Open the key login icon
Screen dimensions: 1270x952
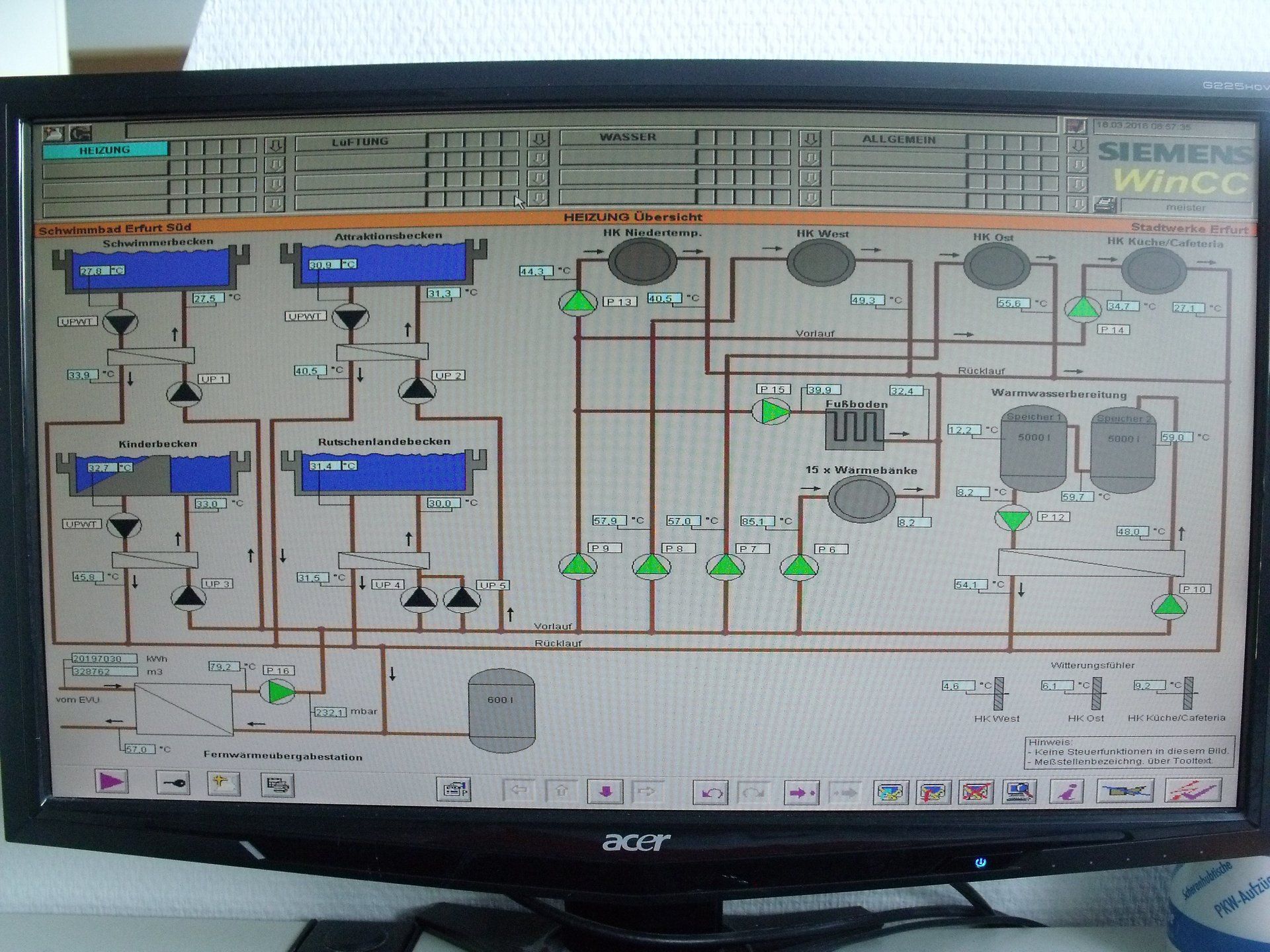(173, 783)
